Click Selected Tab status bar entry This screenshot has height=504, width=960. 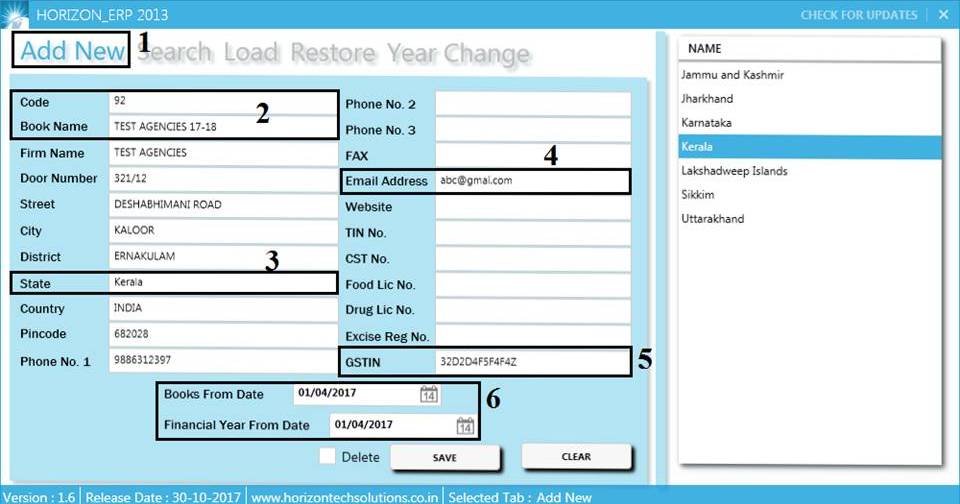pos(520,497)
